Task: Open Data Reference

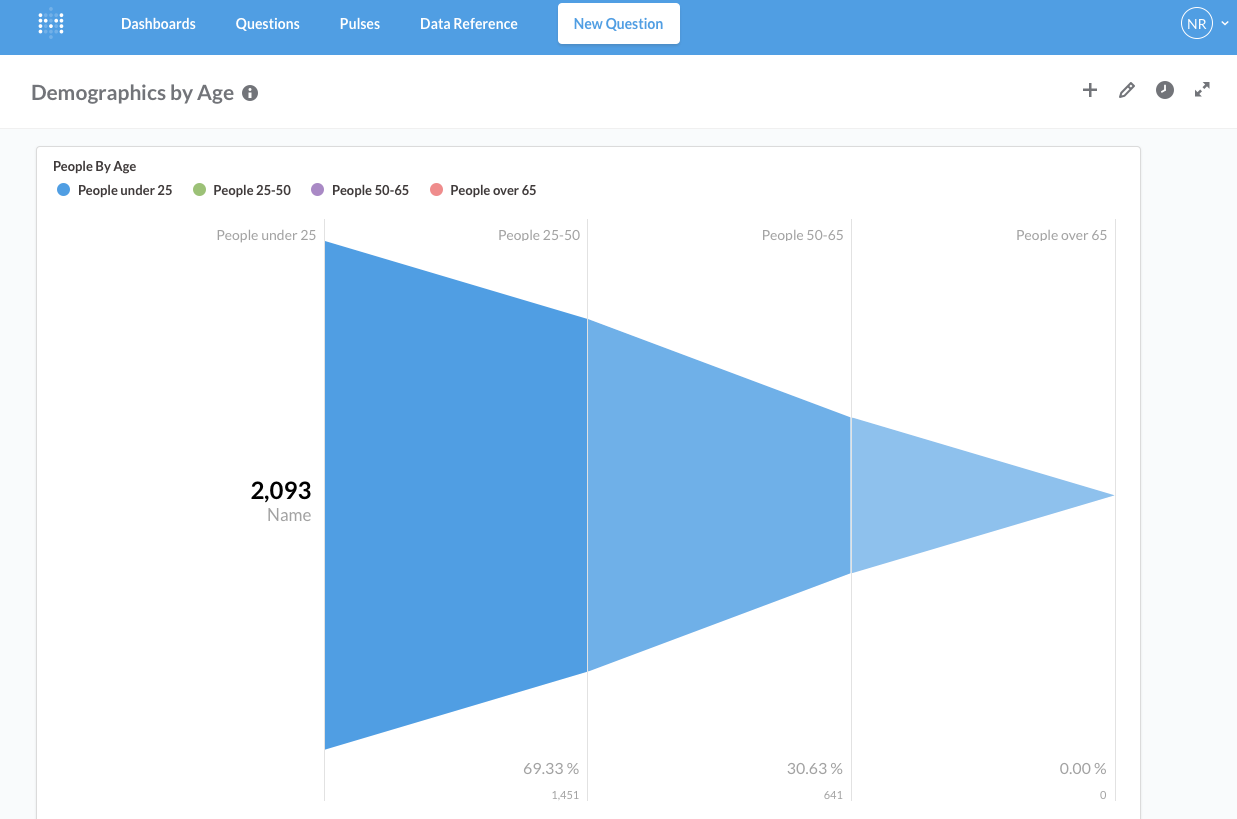Action: tap(469, 24)
